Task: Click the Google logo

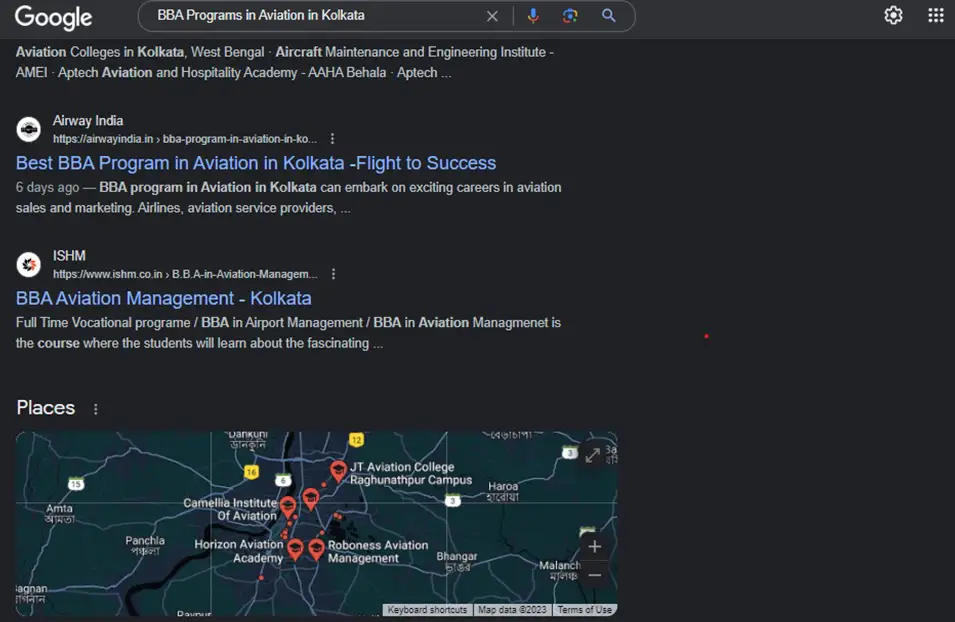Action: pos(53,17)
